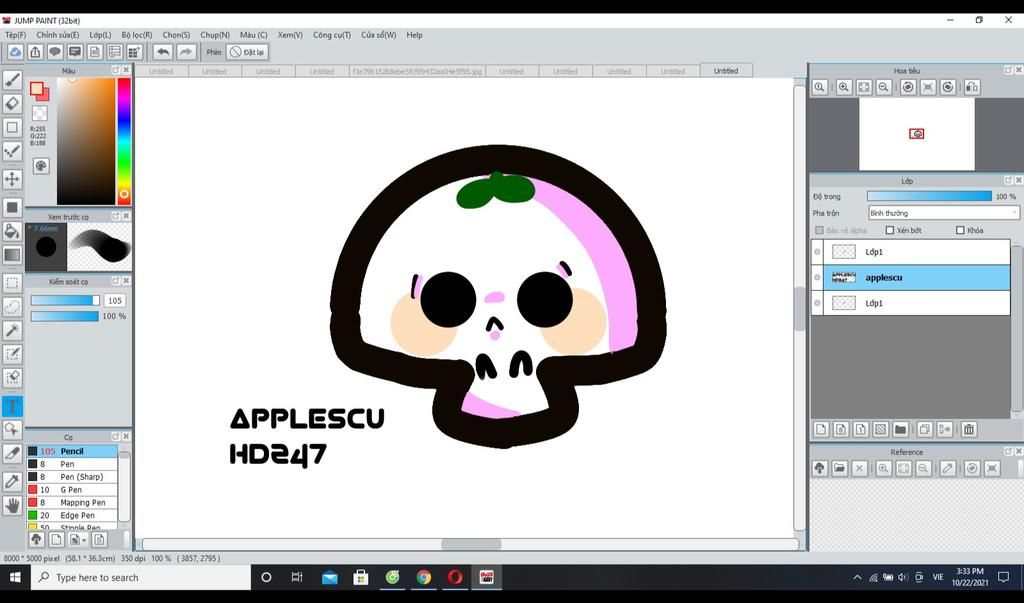Delete layer using the trash icon
The width and height of the screenshot is (1024, 603).
(x=969, y=430)
